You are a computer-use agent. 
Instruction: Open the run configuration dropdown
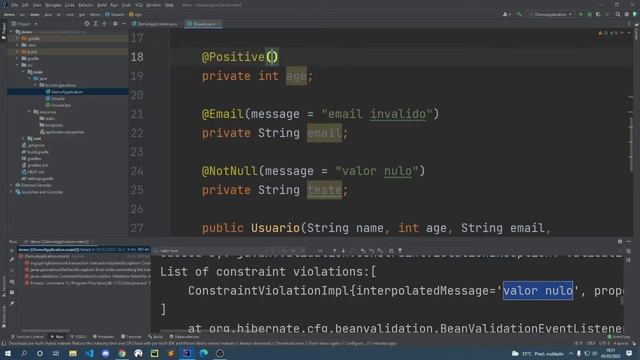550,14
